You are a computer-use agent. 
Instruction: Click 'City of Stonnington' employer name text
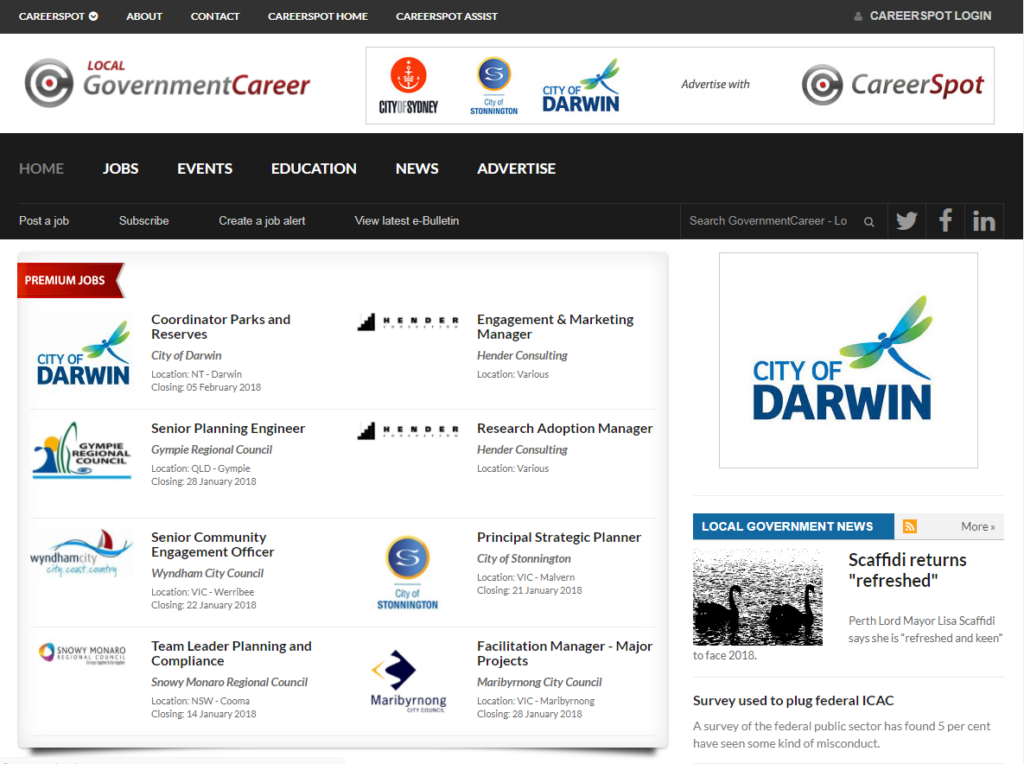(524, 559)
